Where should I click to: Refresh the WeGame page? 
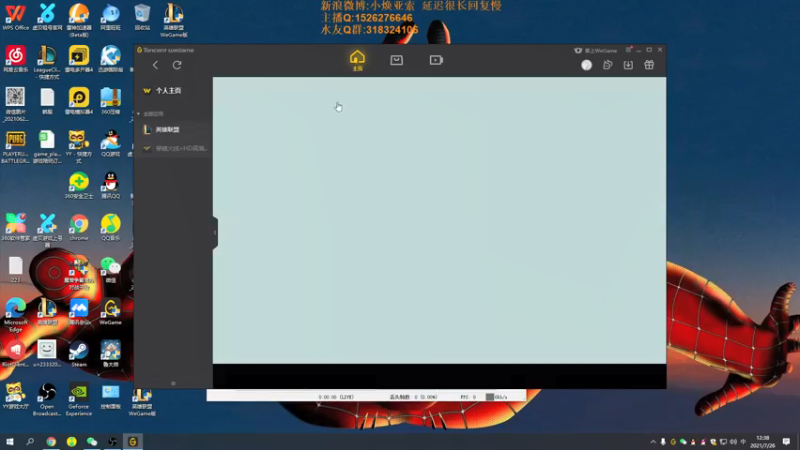click(177, 65)
